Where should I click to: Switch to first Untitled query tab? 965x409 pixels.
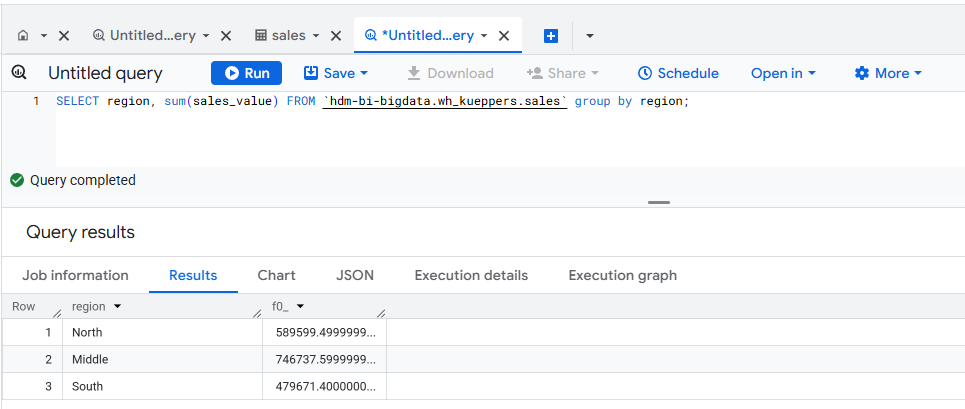click(144, 36)
